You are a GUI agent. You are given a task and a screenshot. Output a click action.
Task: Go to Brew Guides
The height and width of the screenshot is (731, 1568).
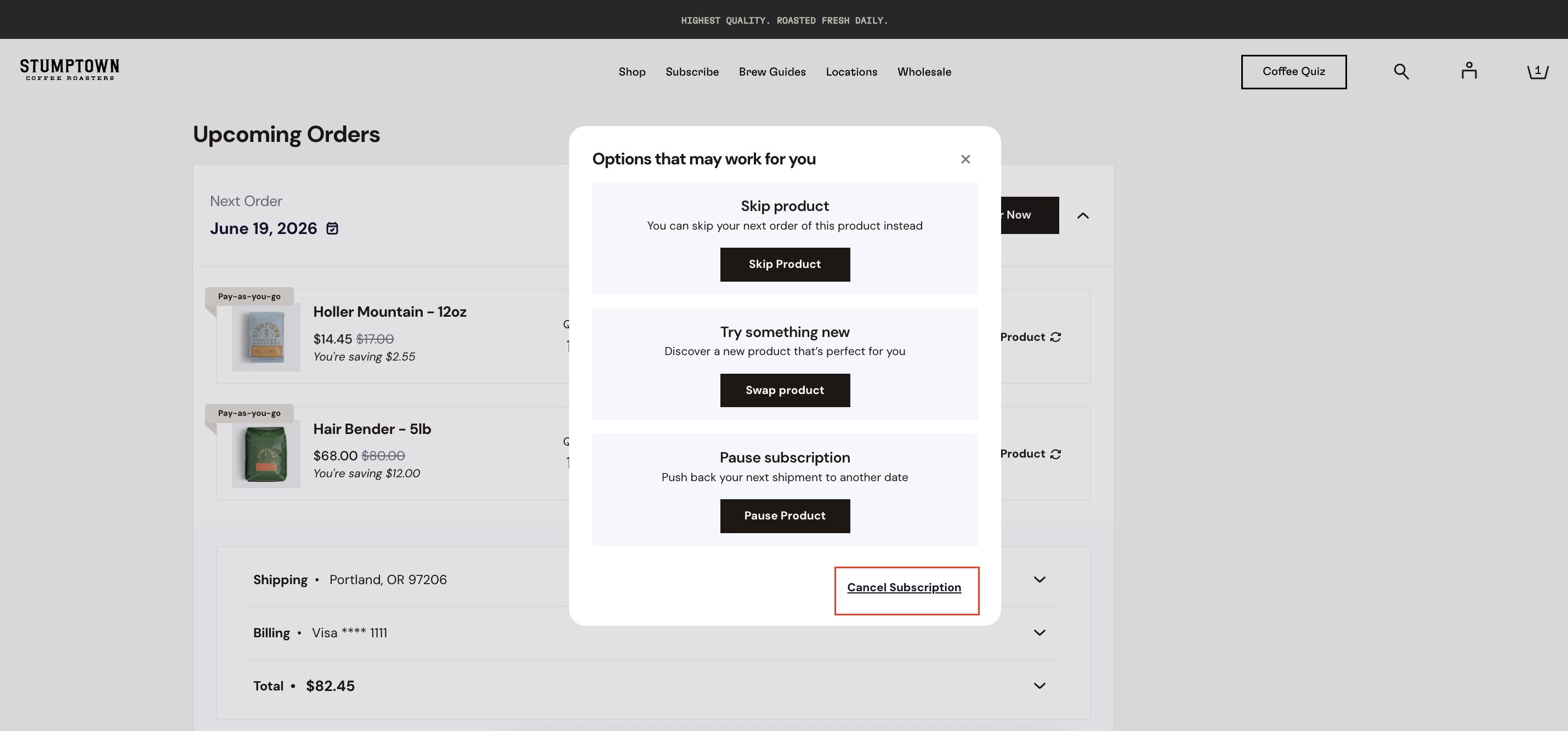(772, 72)
